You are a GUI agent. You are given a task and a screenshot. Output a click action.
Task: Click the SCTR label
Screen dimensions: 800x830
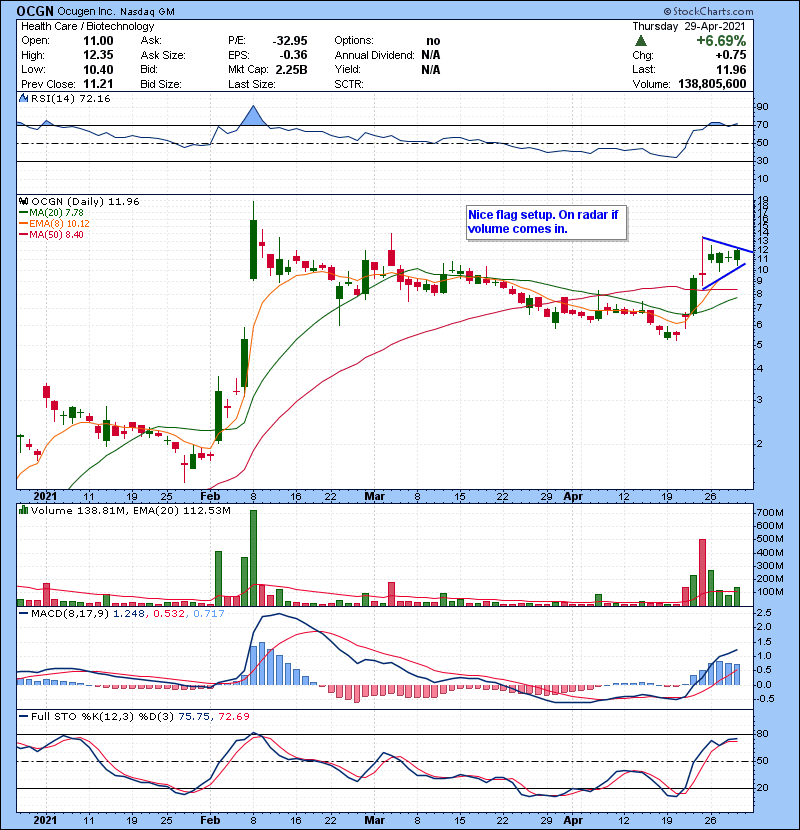pyautogui.click(x=349, y=84)
